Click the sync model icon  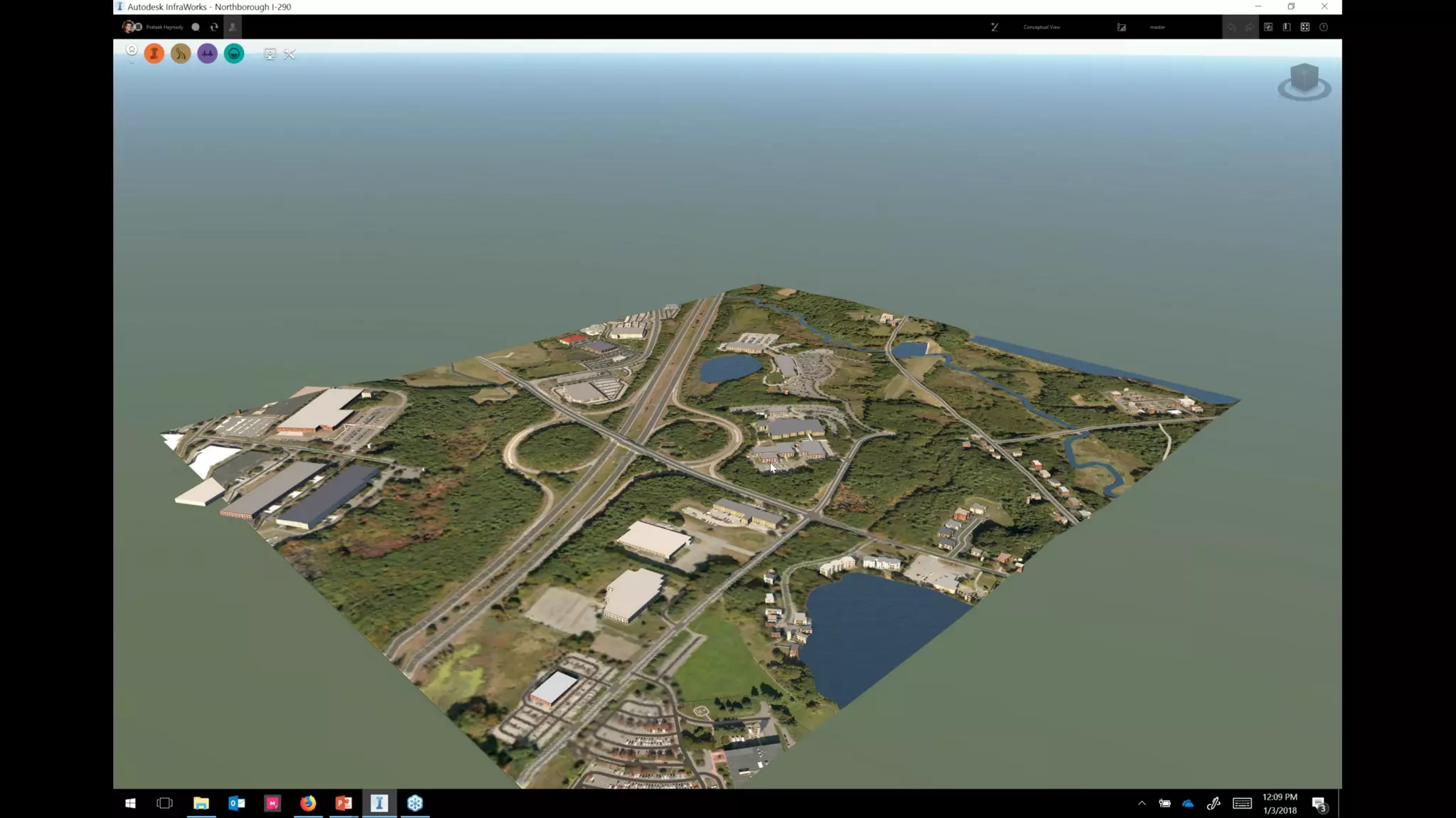214,27
